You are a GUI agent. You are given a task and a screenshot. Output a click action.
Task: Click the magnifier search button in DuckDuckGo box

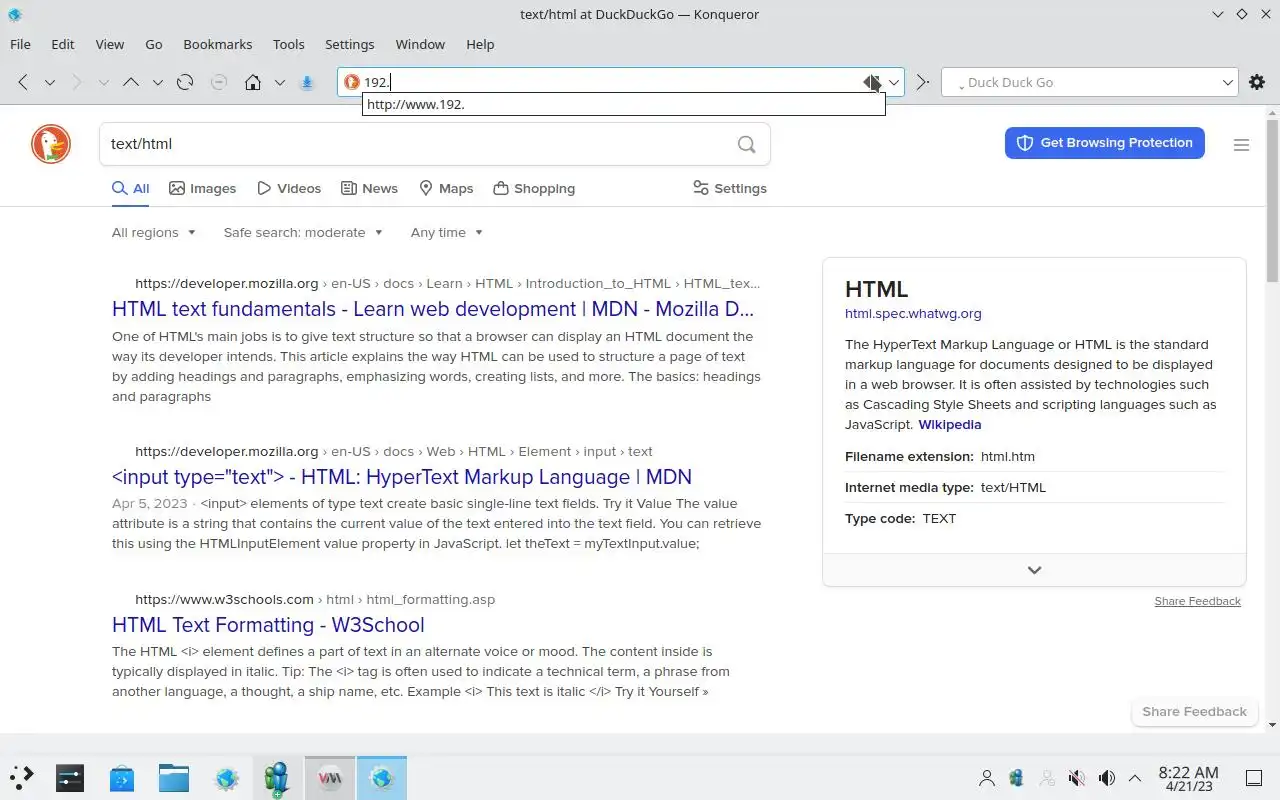click(746, 144)
